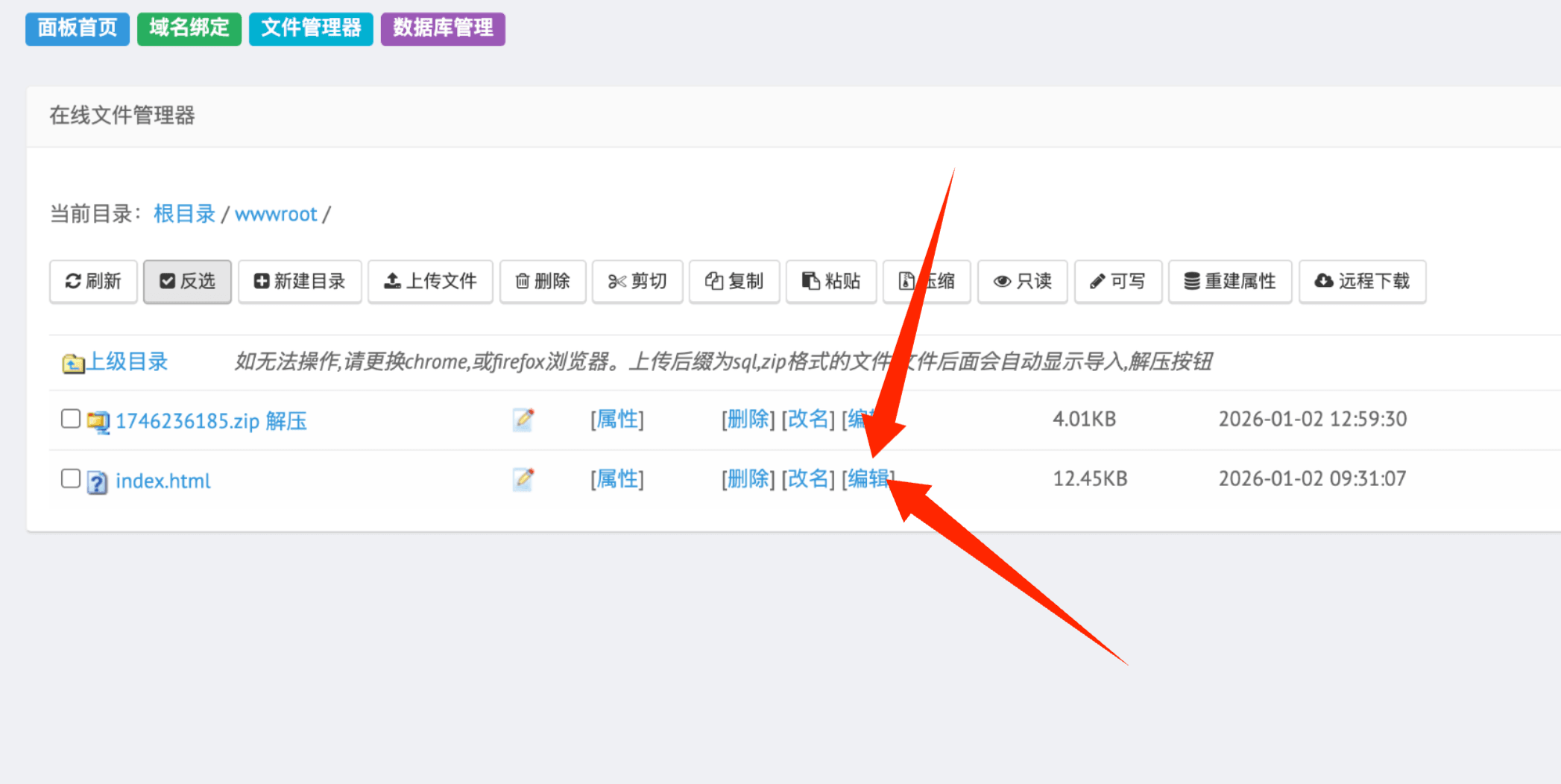Check the checkbox for 1746236185.zip
The width and height of the screenshot is (1561, 784).
[x=70, y=418]
